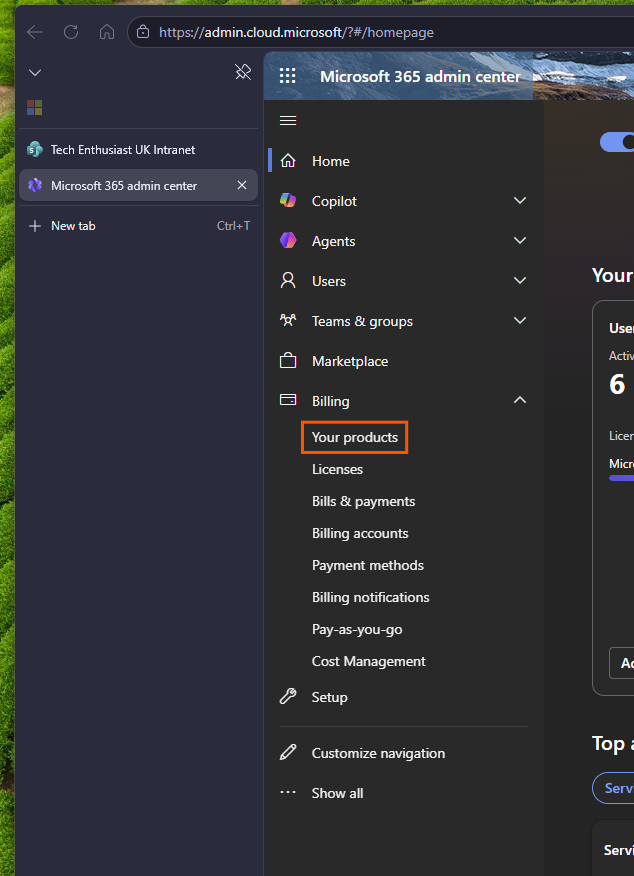Click the Microsoft 365 admin center title

[x=420, y=77]
